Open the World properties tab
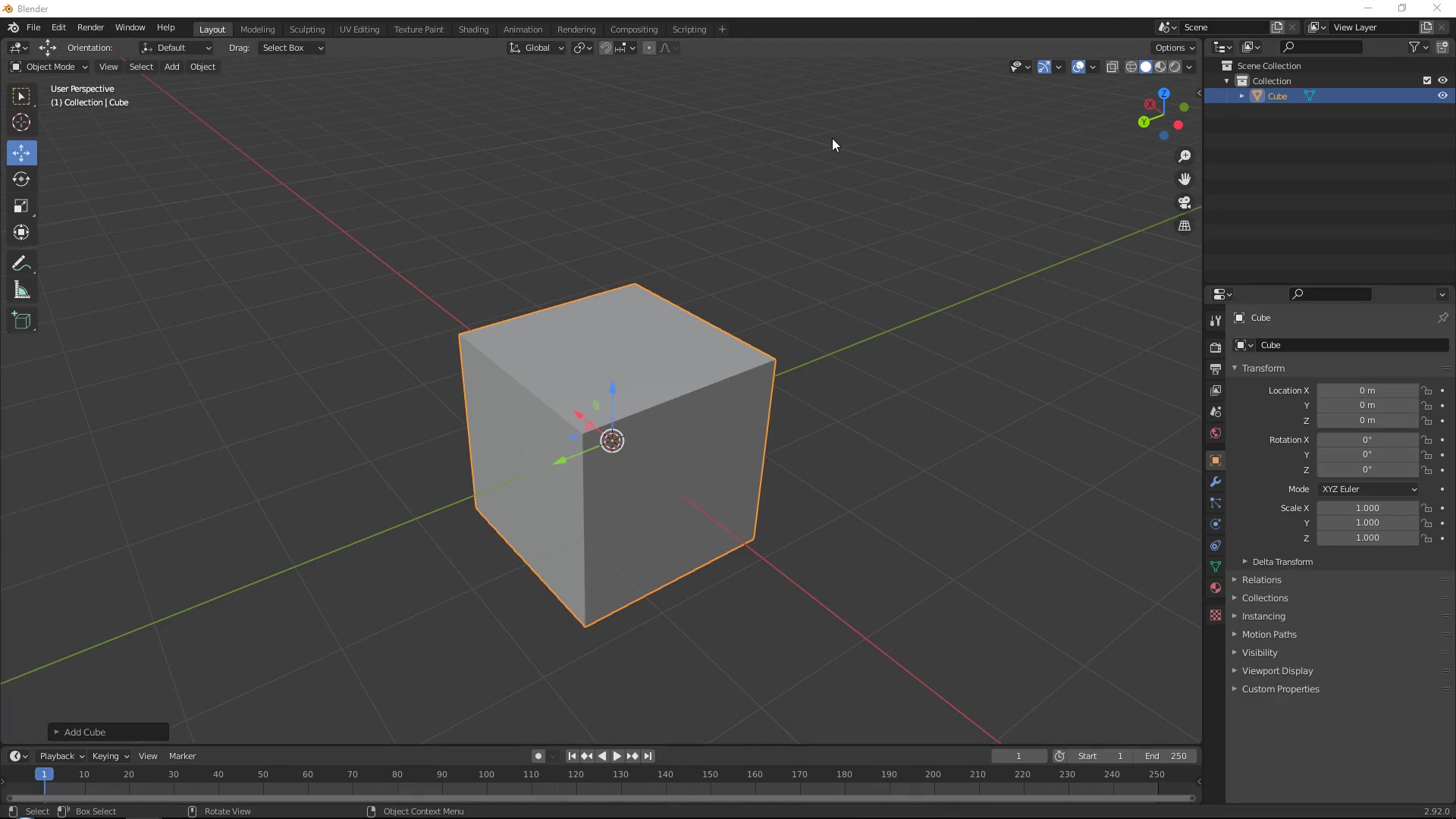1456x819 pixels. (x=1216, y=433)
